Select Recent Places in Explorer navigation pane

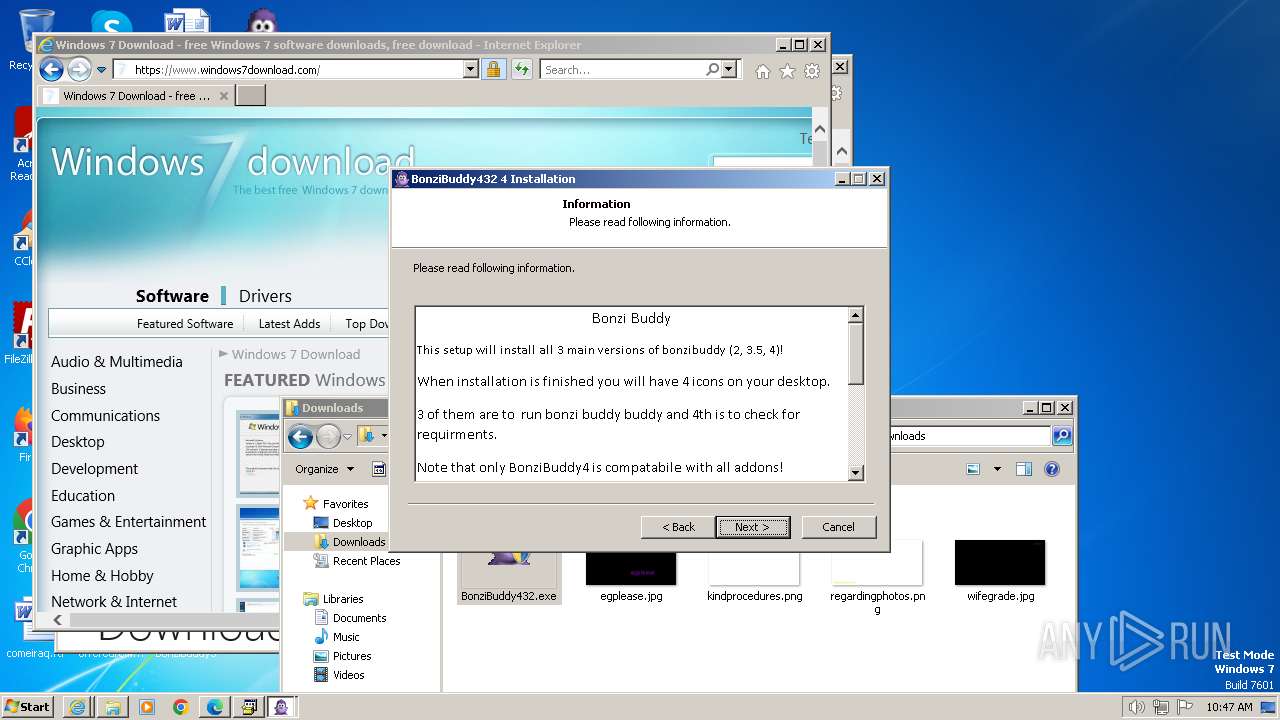366,561
